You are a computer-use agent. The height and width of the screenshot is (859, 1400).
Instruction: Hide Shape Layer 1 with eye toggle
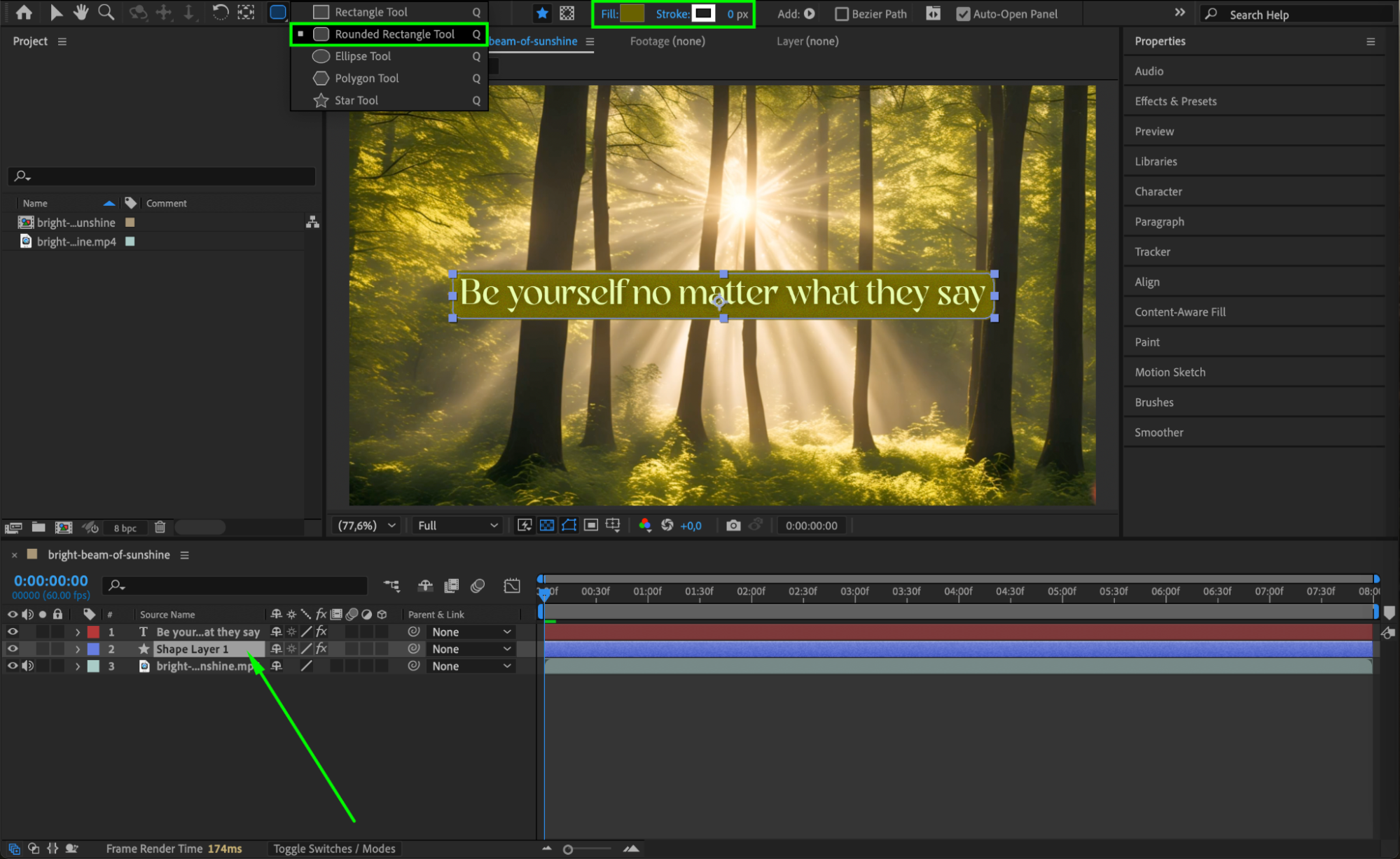coord(13,649)
